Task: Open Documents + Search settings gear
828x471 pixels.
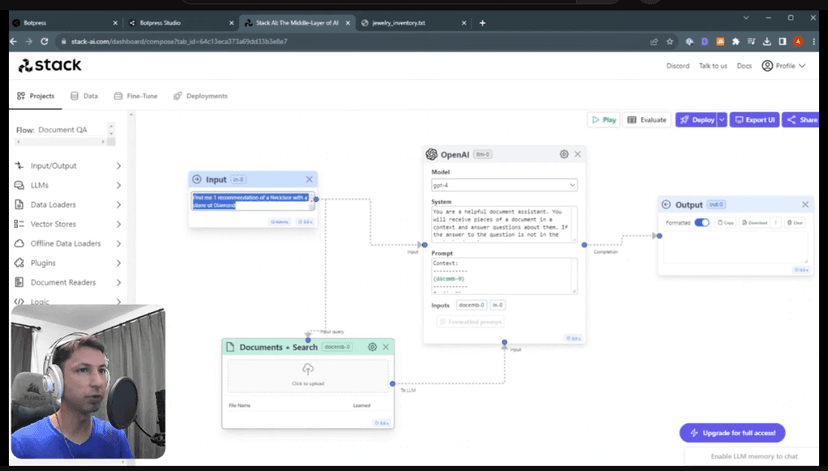Action: point(372,347)
